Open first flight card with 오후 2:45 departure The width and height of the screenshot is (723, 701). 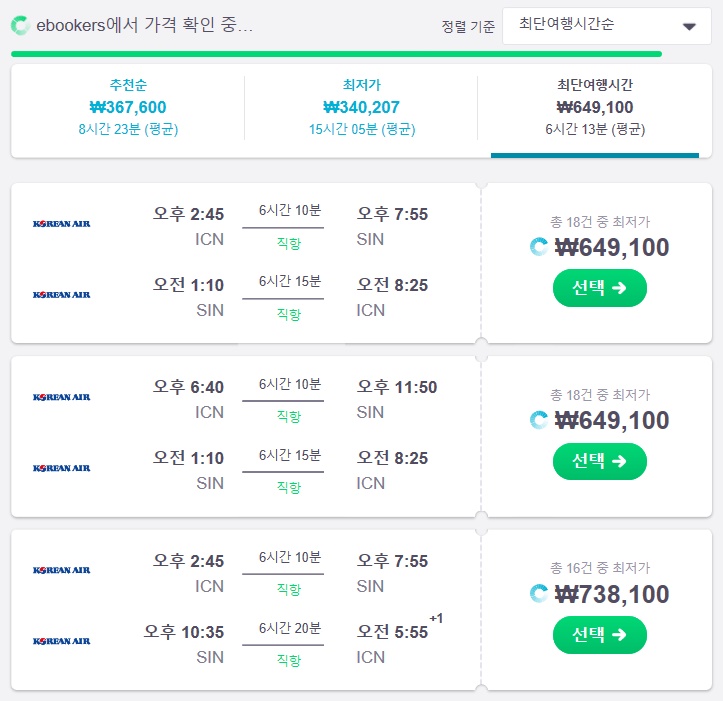(x=246, y=263)
